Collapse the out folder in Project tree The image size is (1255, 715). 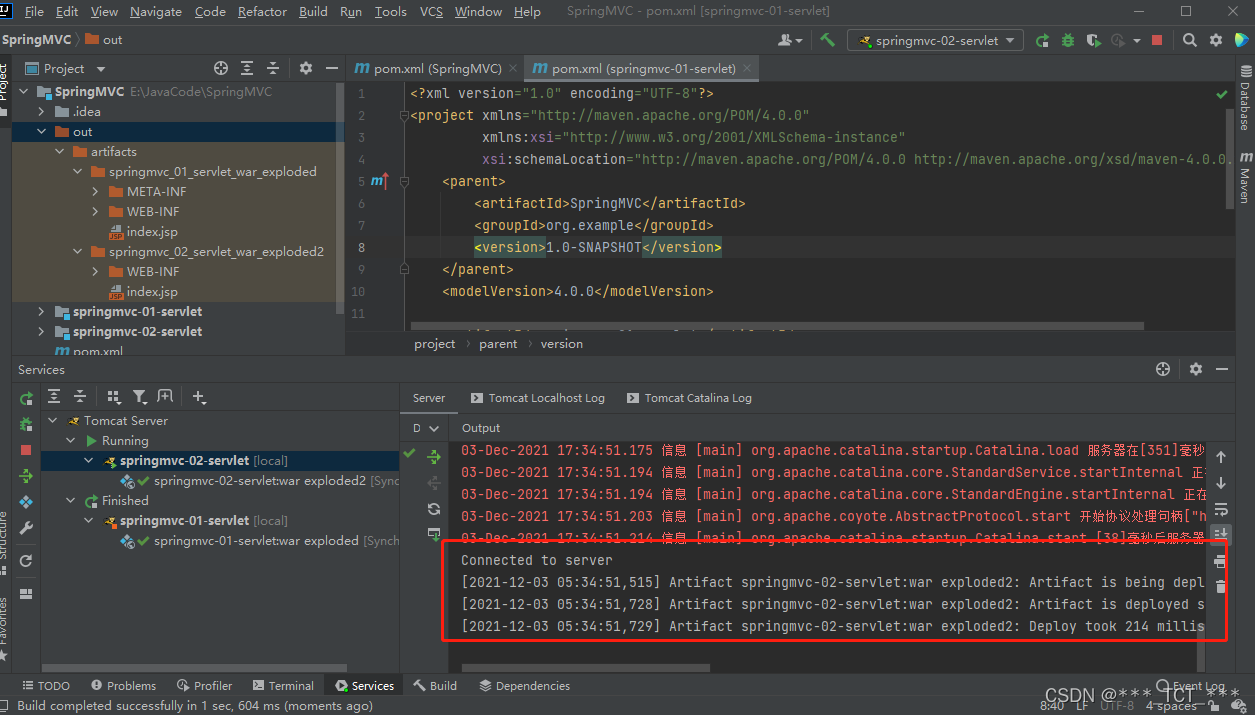[x=41, y=132]
